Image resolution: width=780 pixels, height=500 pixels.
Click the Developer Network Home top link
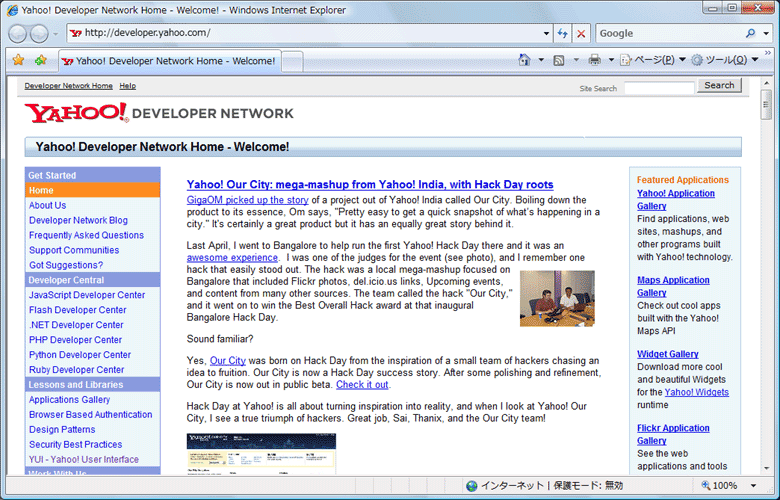pos(69,86)
